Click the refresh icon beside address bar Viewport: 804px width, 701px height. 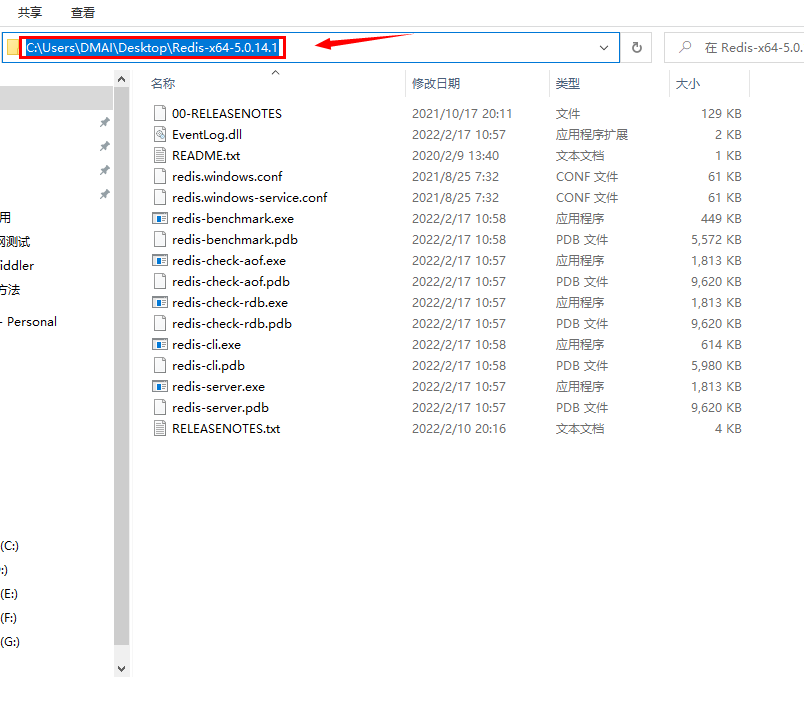[x=636, y=48]
